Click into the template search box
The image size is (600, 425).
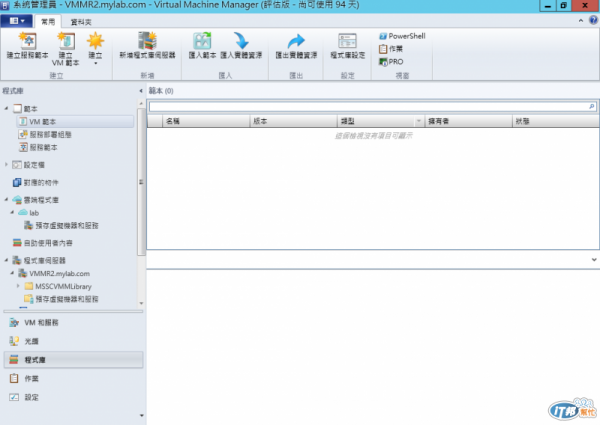pyautogui.click(x=368, y=106)
